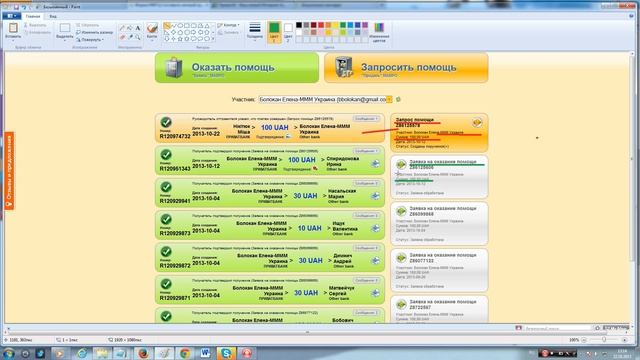Click the Select rectangle tool icon
This screenshot has height=360, width=640.
point(64,28)
